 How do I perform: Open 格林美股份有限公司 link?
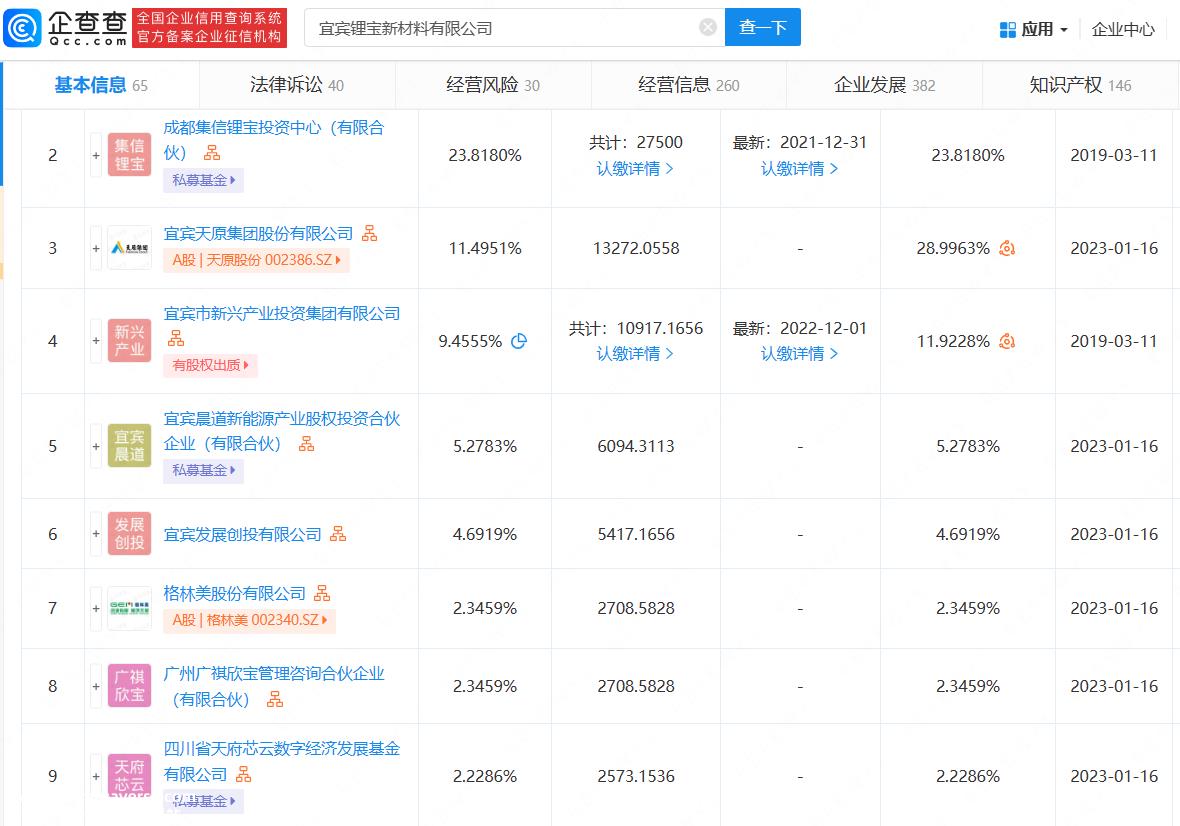point(235,594)
